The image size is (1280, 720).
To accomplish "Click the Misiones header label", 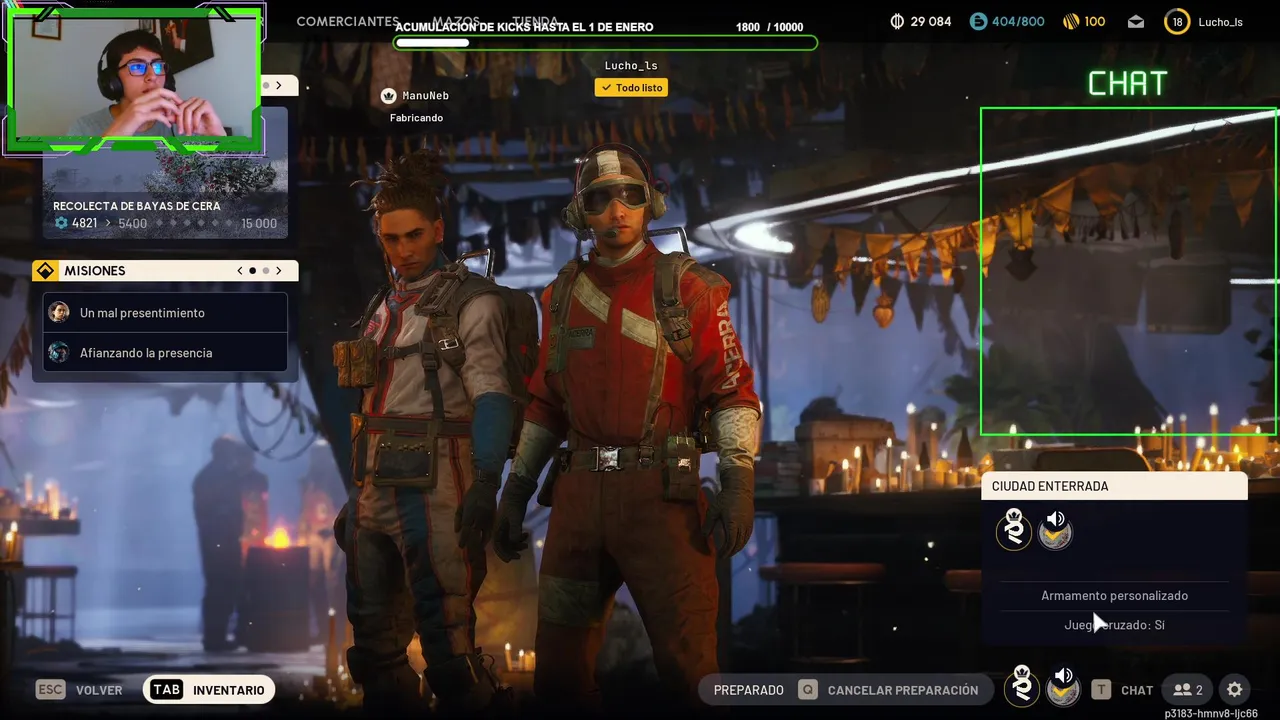I will (95, 271).
